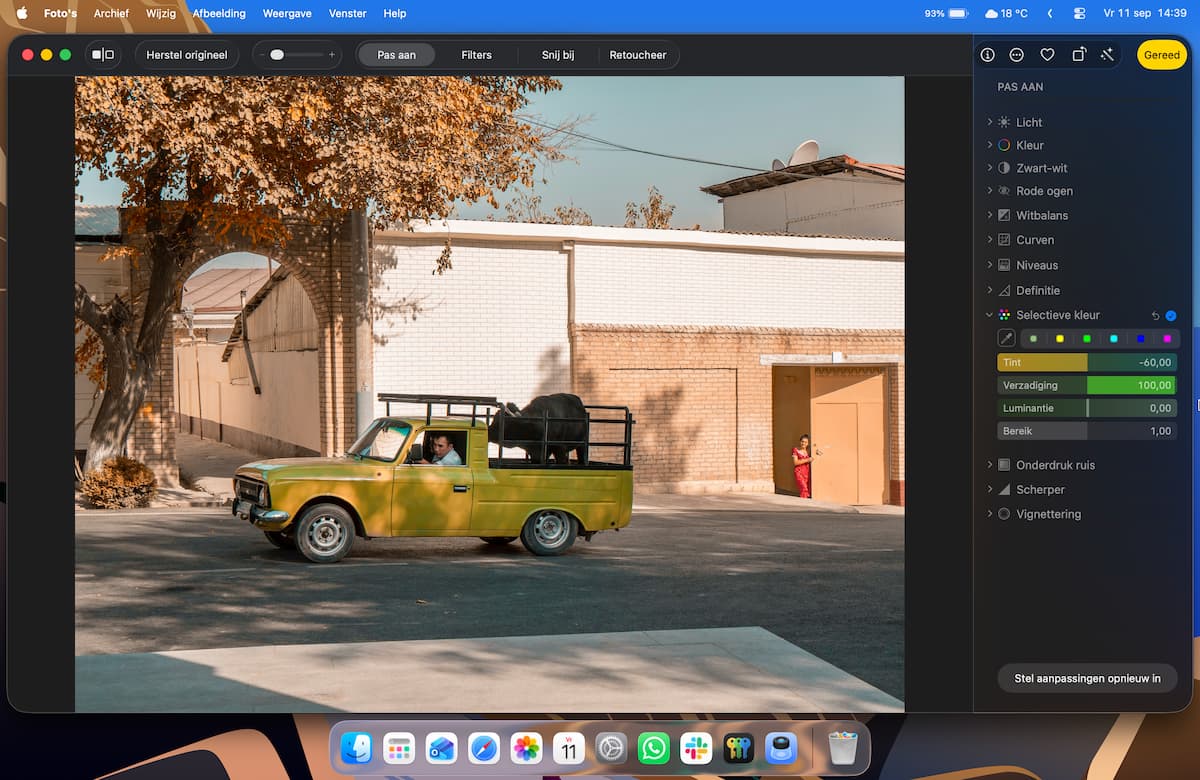
Task: Open the photo info icon
Action: (988, 55)
